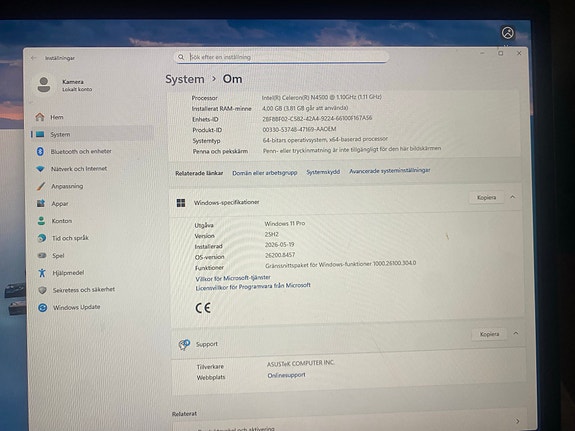The height and width of the screenshot is (431, 575).
Task: Click the Windows Update sync icon
Action: click(43, 307)
